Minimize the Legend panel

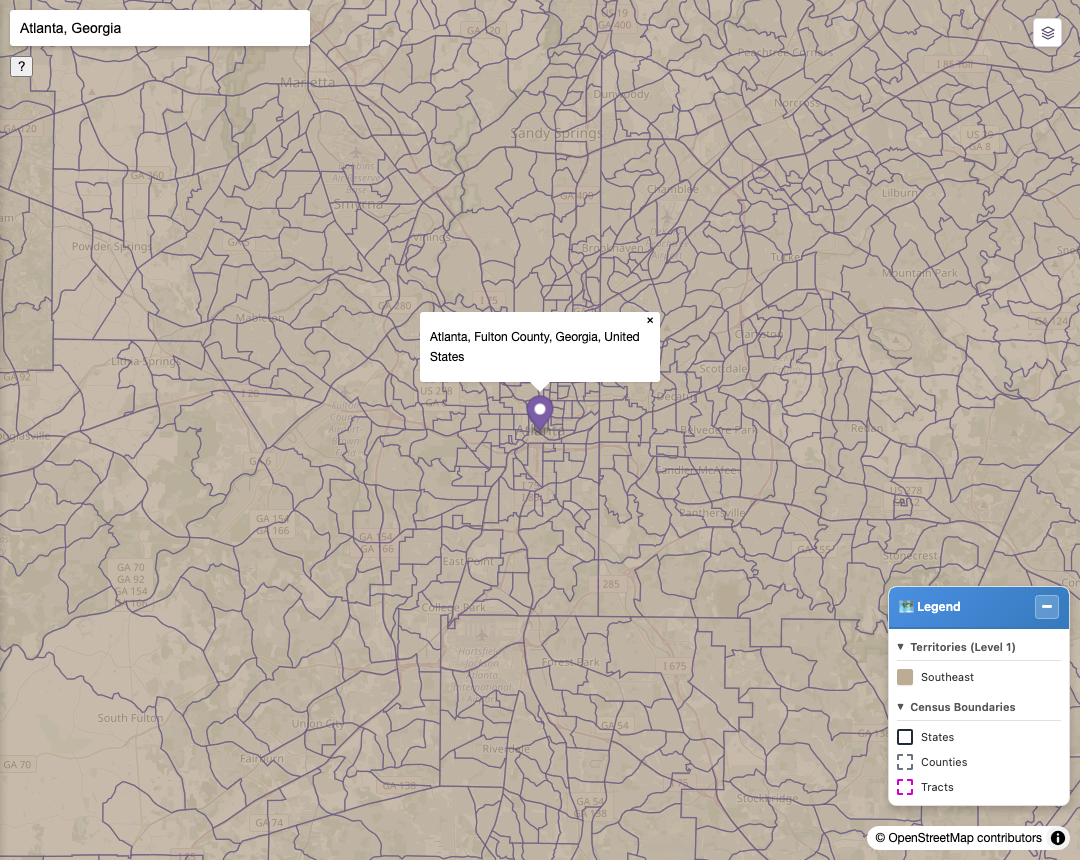pyautogui.click(x=1046, y=607)
